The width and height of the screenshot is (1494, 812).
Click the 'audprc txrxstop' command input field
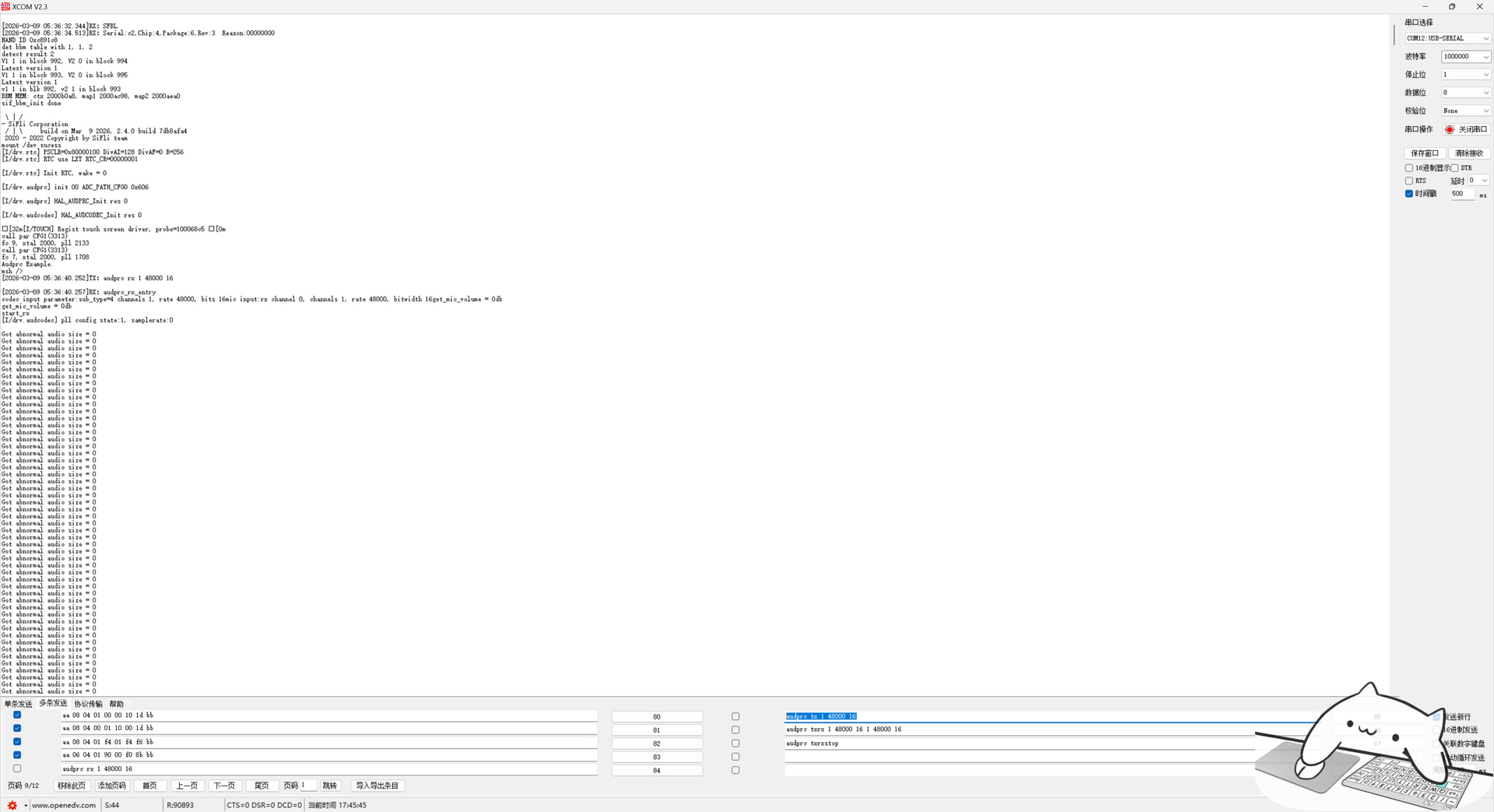pos(1012,743)
